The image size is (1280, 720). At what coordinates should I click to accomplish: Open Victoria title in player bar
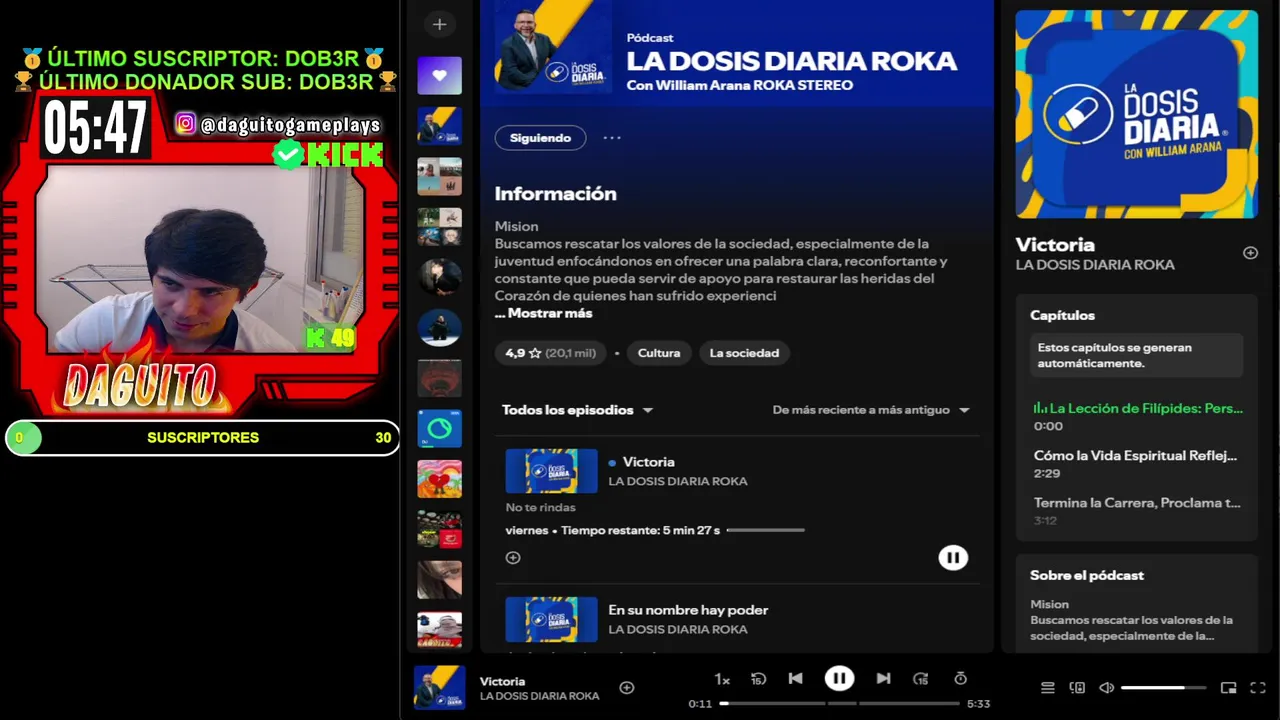coord(502,681)
